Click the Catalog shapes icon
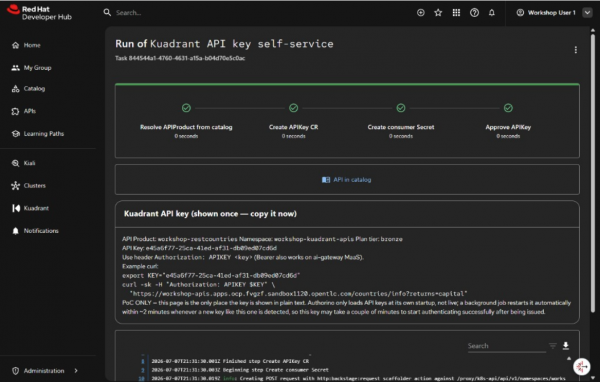The width and height of the screenshot is (600, 382). [x=15, y=89]
